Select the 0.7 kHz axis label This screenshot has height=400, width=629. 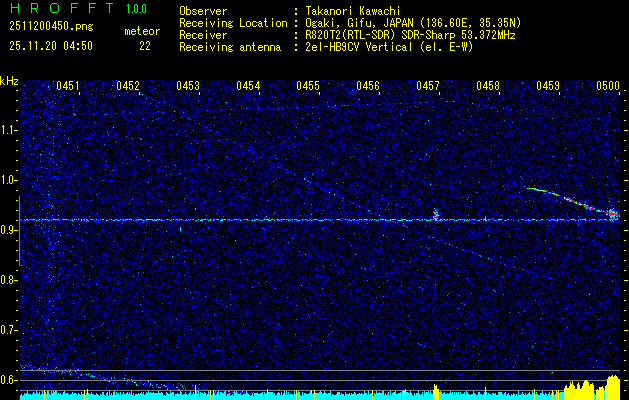10,329
